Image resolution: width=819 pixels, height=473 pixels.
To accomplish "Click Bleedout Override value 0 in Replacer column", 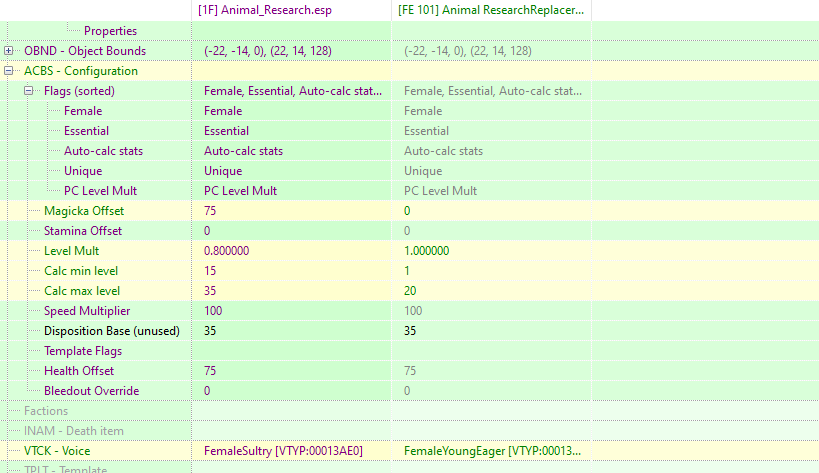I will click(x=407, y=391).
